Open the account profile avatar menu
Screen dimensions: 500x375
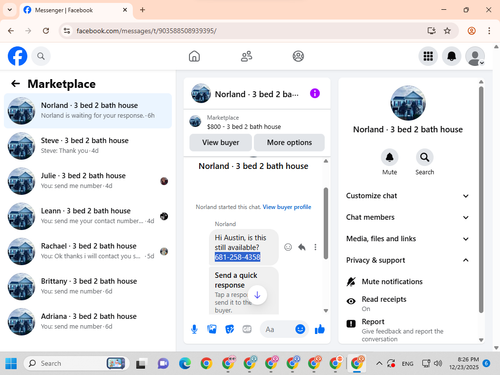pyautogui.click(x=475, y=56)
